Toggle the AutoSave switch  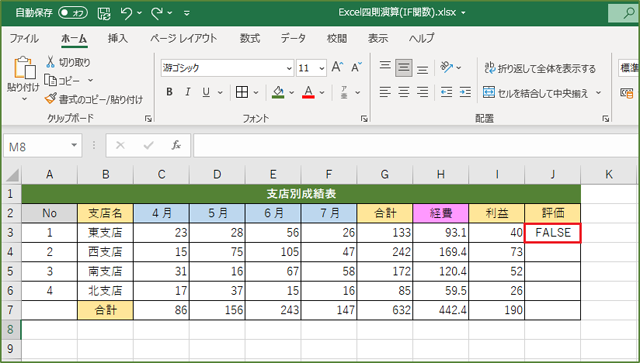[73, 13]
